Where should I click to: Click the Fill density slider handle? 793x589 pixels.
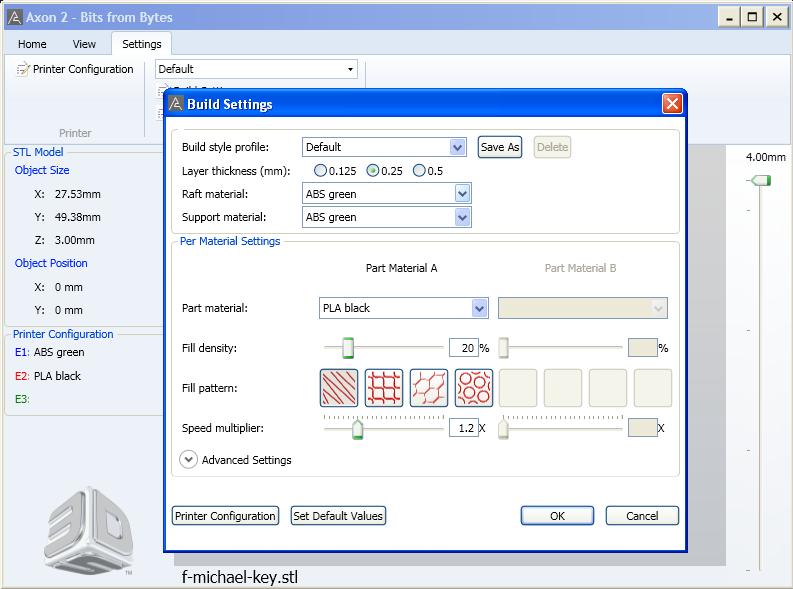(348, 348)
